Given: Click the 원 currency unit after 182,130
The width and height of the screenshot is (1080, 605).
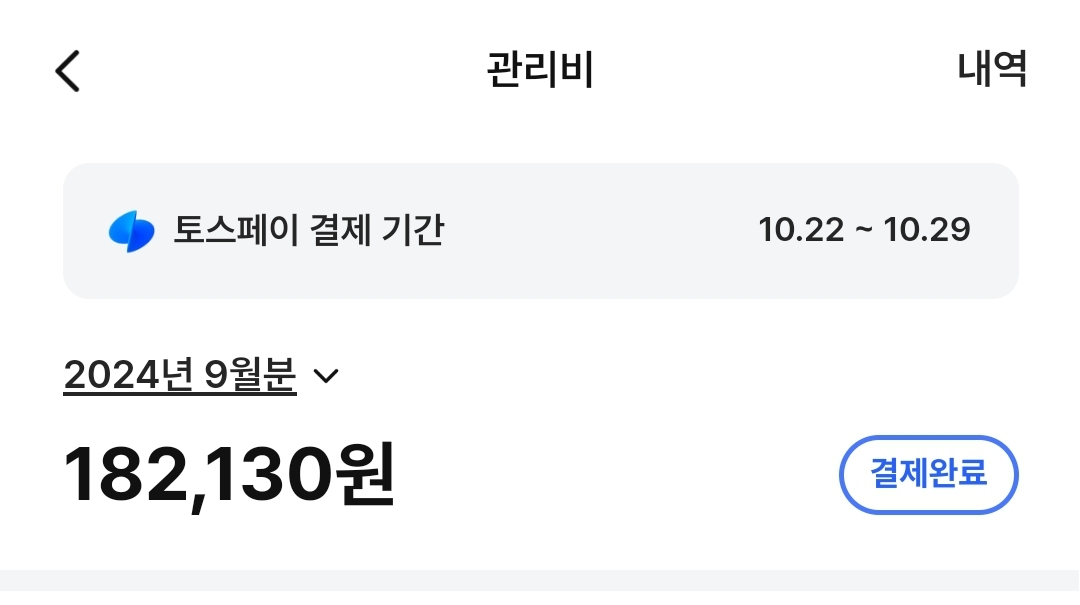Looking at the screenshot, I should click(x=362, y=475).
